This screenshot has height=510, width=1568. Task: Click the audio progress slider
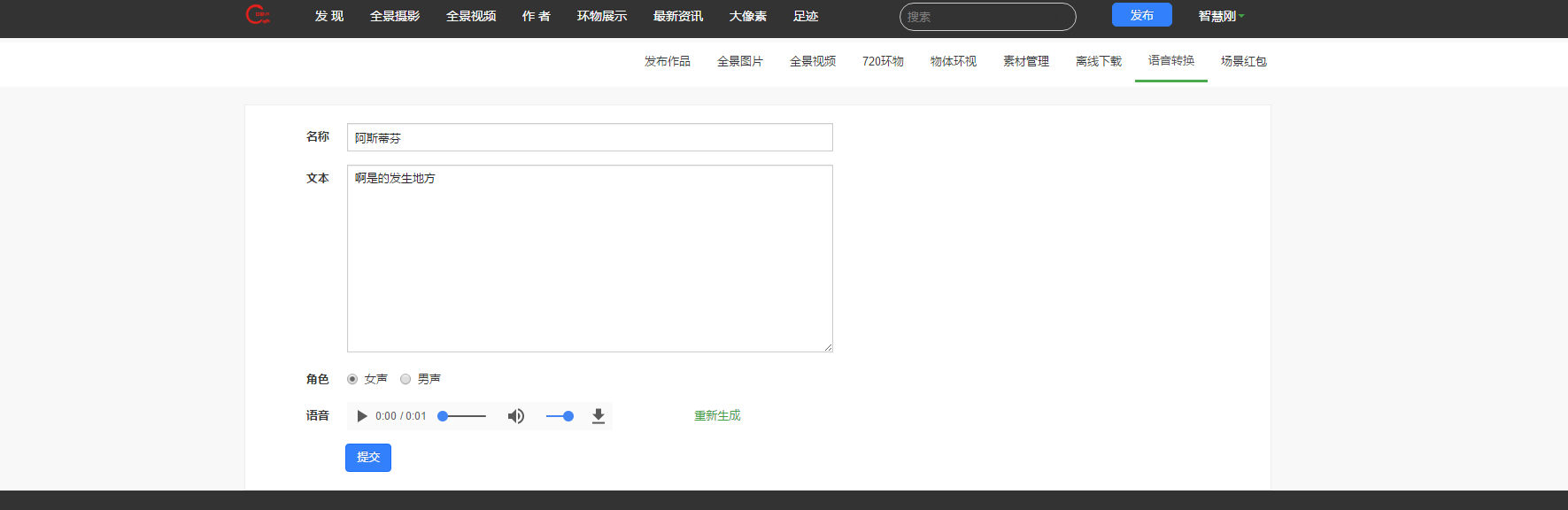463,416
